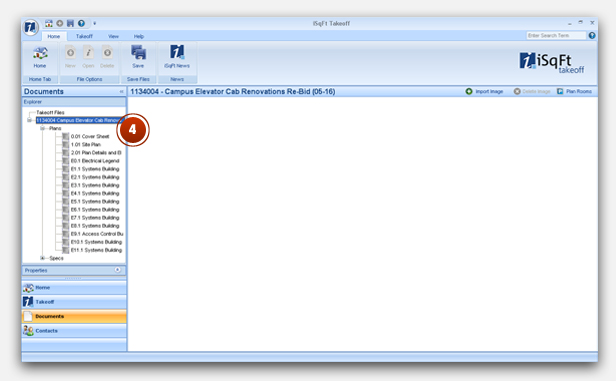616x381 pixels.
Task: Open the iSqFt application orb menu
Action: 30,27
